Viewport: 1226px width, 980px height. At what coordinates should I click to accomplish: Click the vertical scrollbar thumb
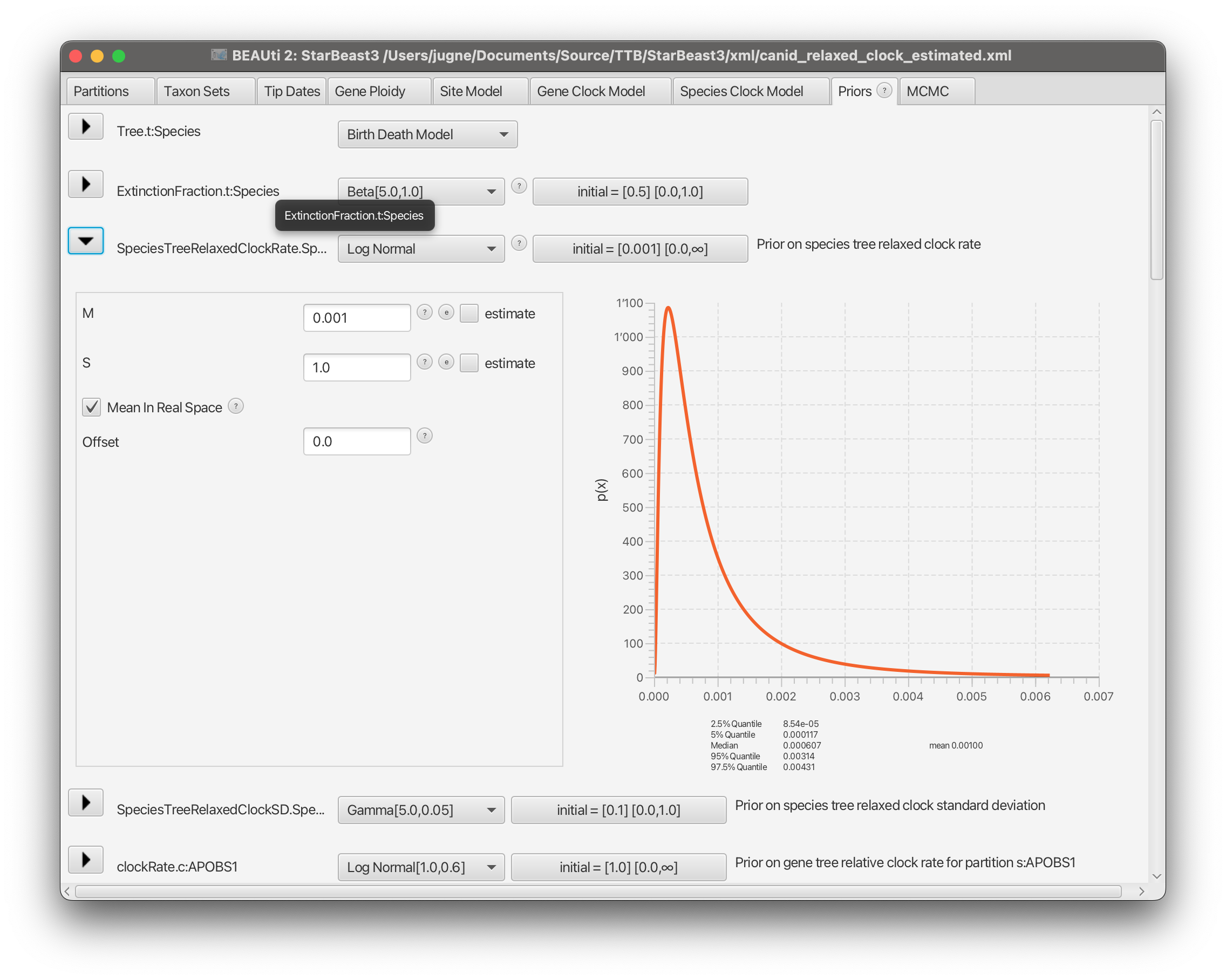[1156, 199]
